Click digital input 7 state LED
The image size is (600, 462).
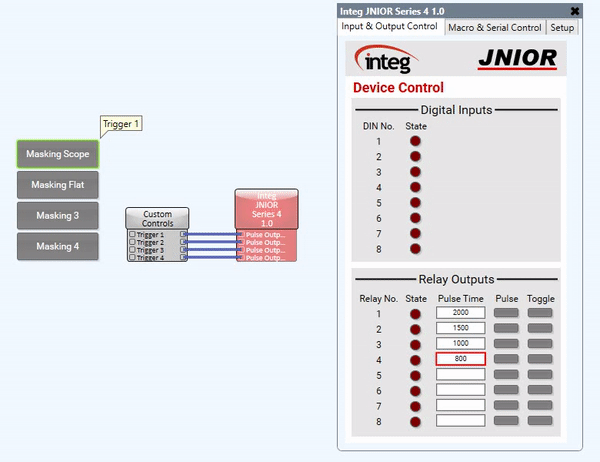[415, 233]
